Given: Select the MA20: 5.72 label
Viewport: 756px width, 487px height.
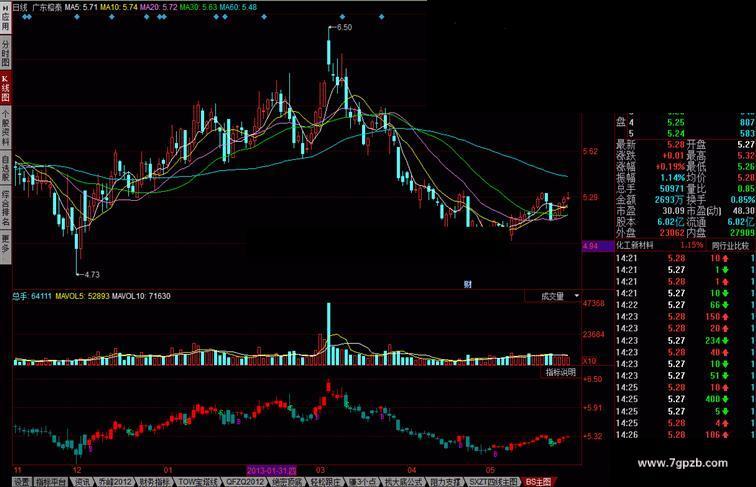Looking at the screenshot, I should [x=158, y=7].
